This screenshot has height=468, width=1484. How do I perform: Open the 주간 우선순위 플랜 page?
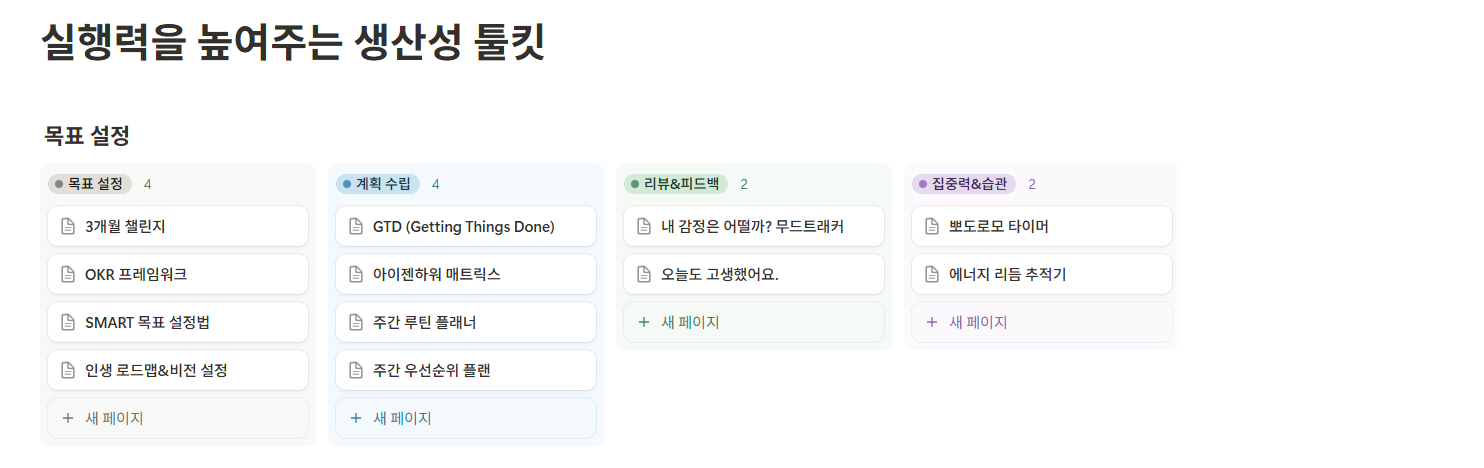[x=432, y=371]
